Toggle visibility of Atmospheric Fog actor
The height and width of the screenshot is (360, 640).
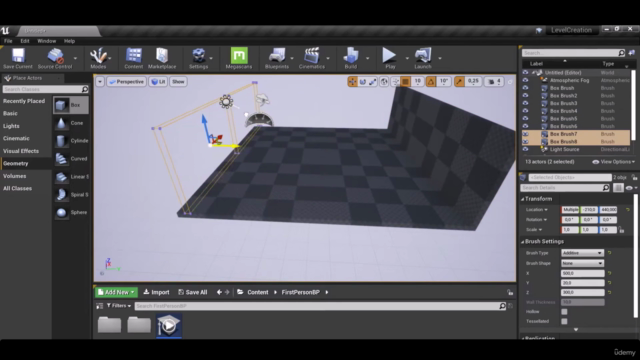pyautogui.click(x=525, y=80)
